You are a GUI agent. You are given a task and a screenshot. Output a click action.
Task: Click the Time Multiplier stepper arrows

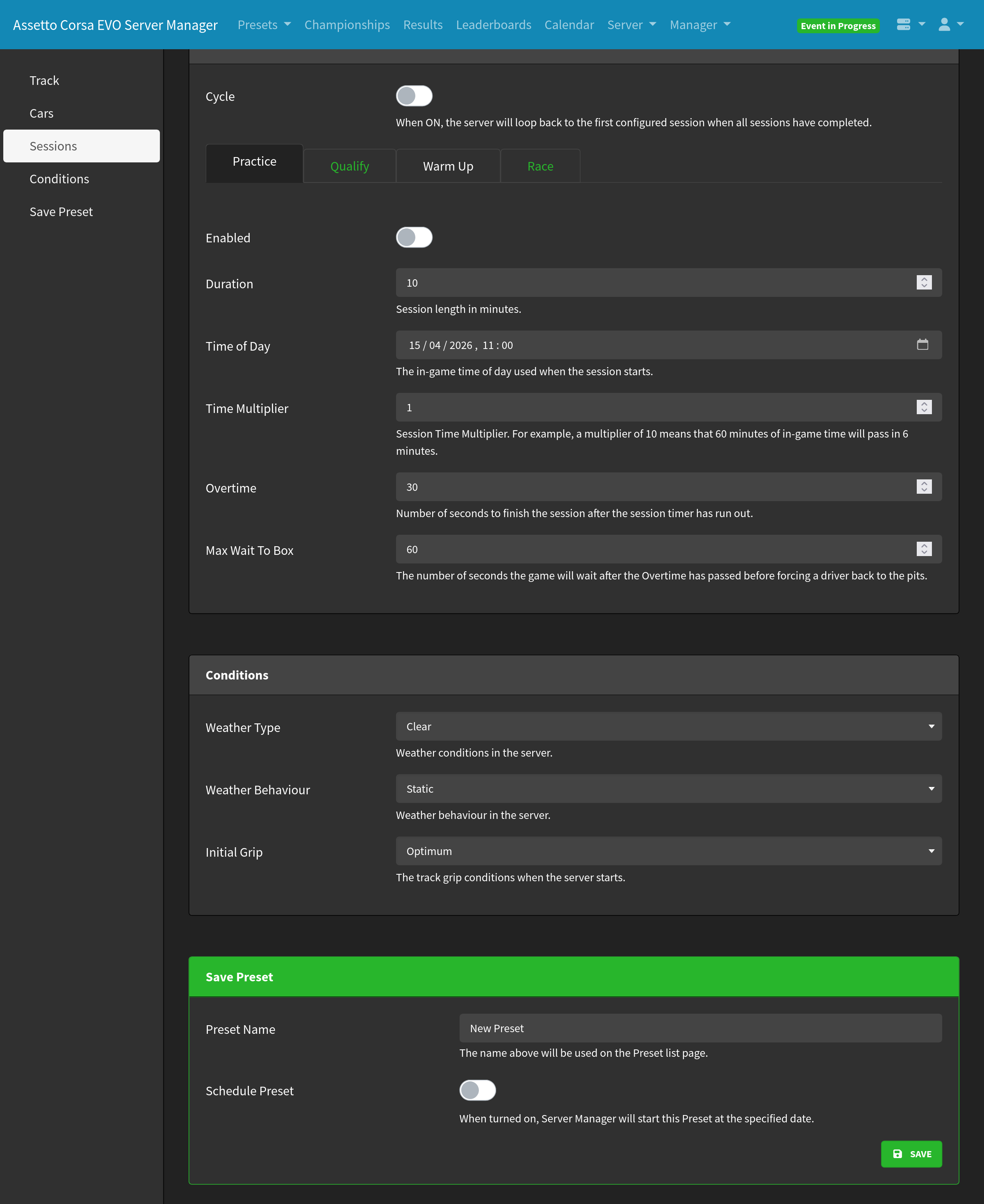[x=924, y=407]
